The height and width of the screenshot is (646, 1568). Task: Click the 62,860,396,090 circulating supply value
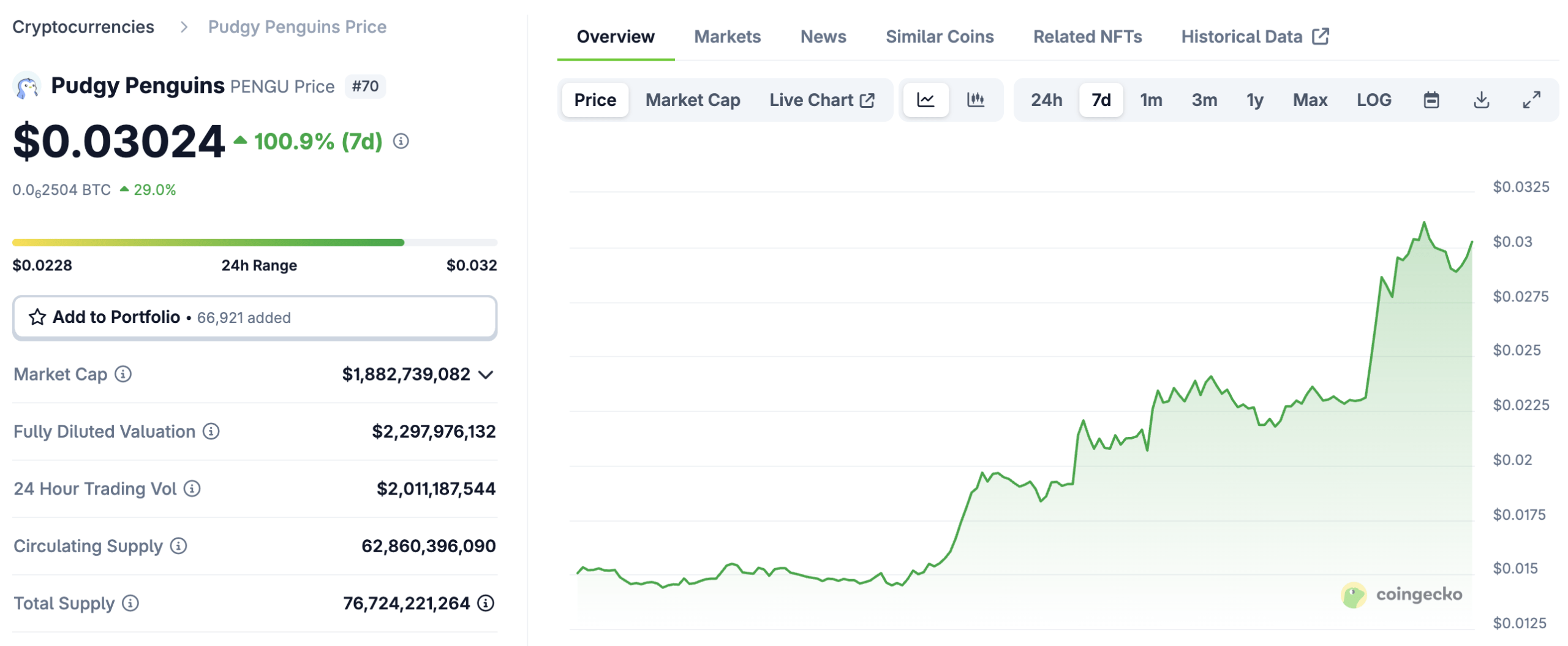click(428, 545)
